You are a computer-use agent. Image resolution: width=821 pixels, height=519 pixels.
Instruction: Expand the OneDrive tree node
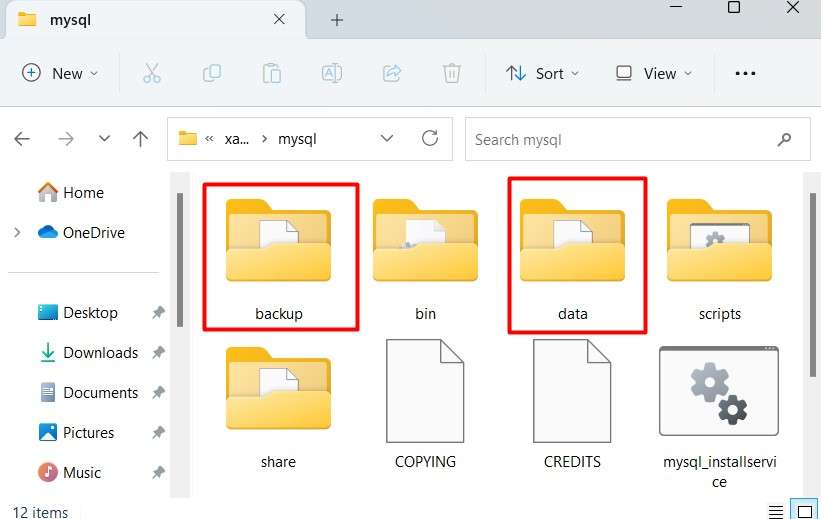click(x=17, y=233)
